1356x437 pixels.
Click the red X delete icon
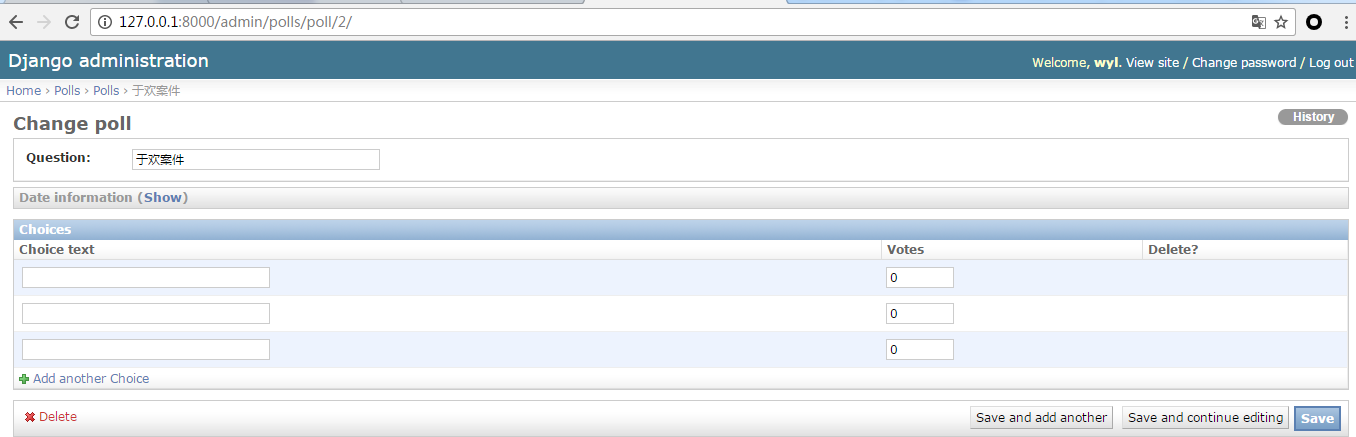30,417
